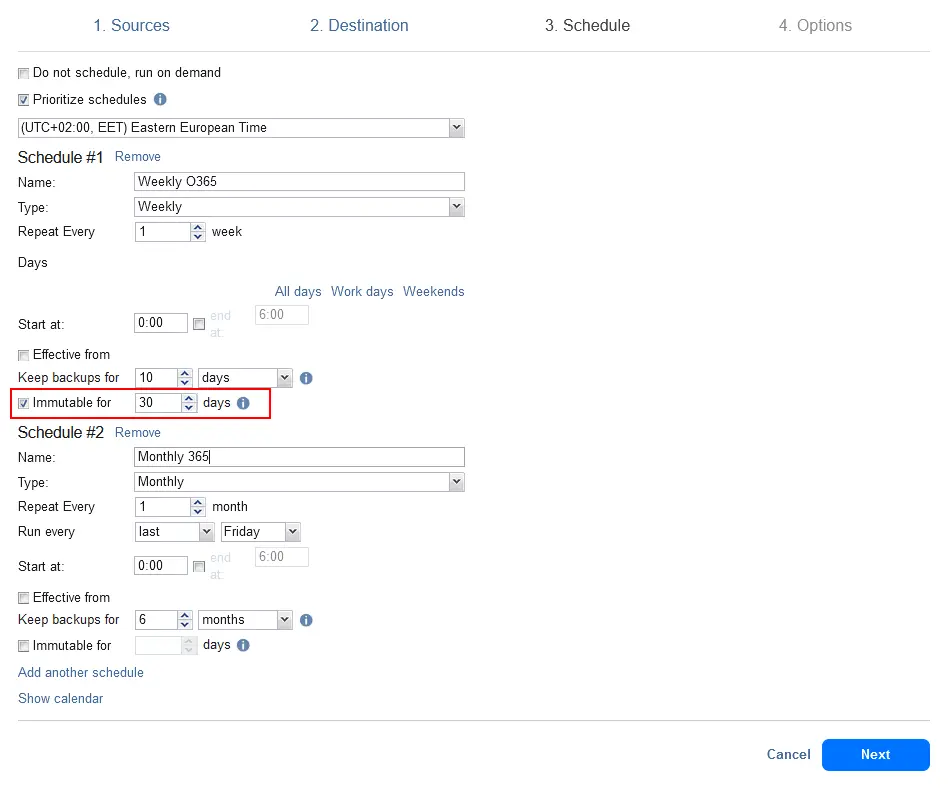
Task: Open Schedule #1 Type Weekly dropdown
Action: [x=456, y=207]
